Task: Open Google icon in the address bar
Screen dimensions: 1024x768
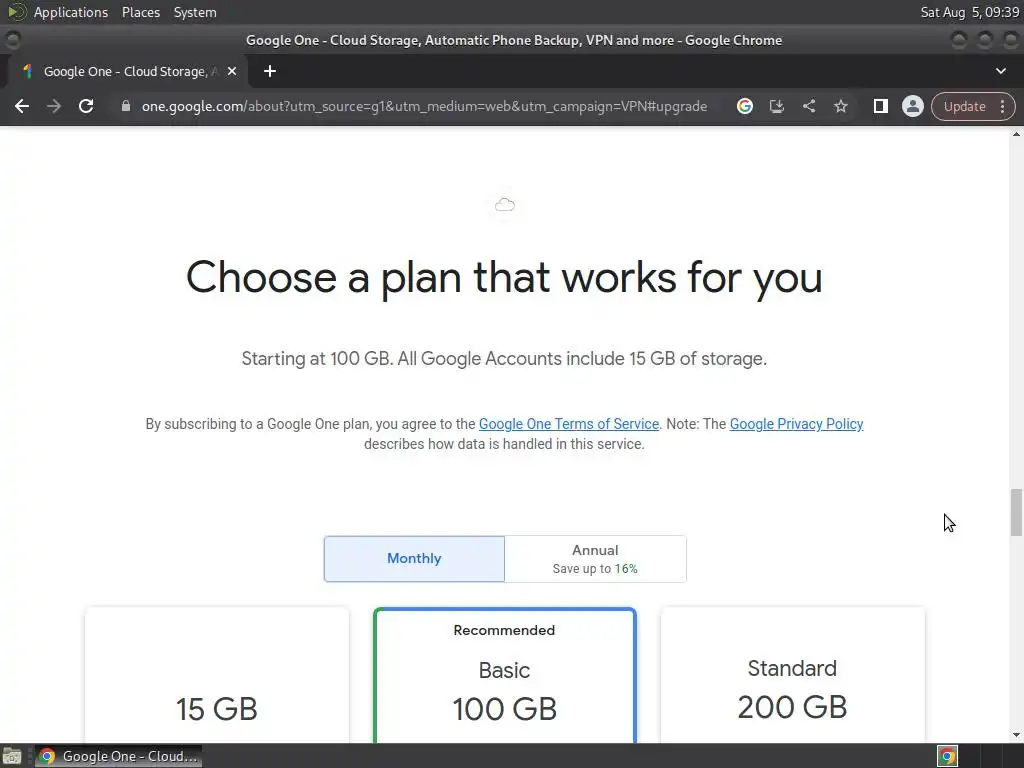Action: pos(744,106)
